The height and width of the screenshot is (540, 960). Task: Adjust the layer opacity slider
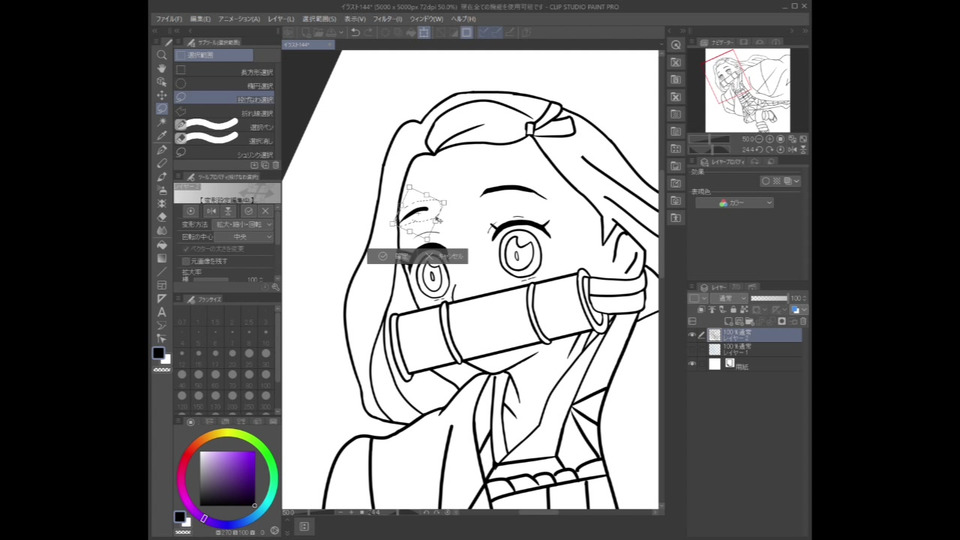coord(770,298)
